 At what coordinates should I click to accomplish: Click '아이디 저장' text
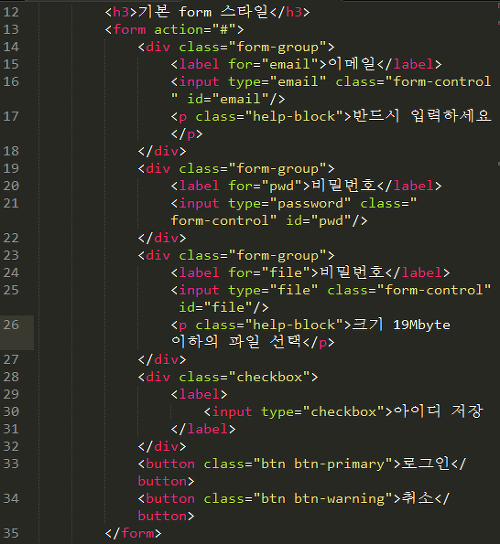coord(438,411)
